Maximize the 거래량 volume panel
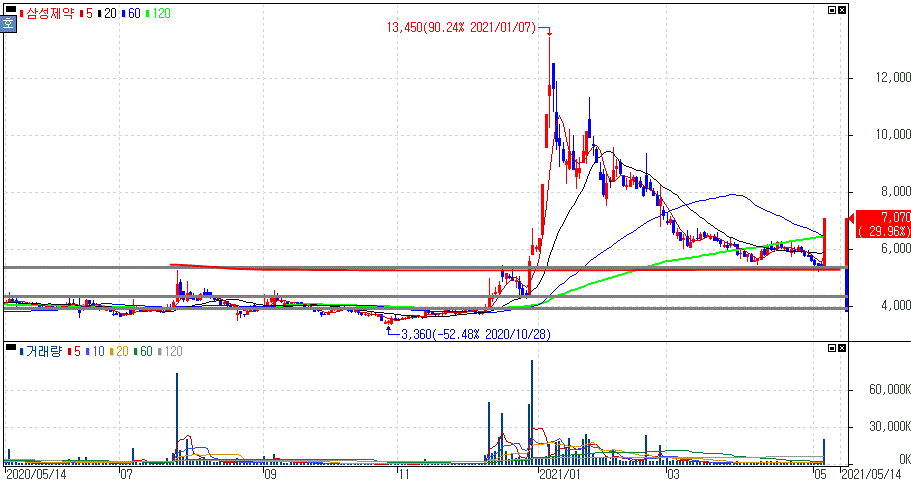911x481 pixels. click(832, 348)
